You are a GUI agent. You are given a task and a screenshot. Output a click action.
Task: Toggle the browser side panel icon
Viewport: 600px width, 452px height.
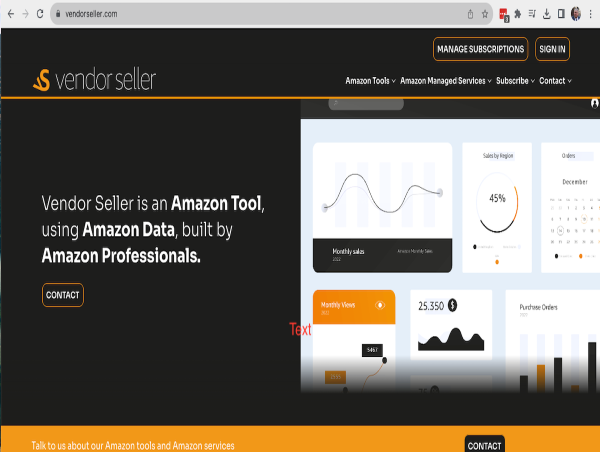click(x=561, y=14)
